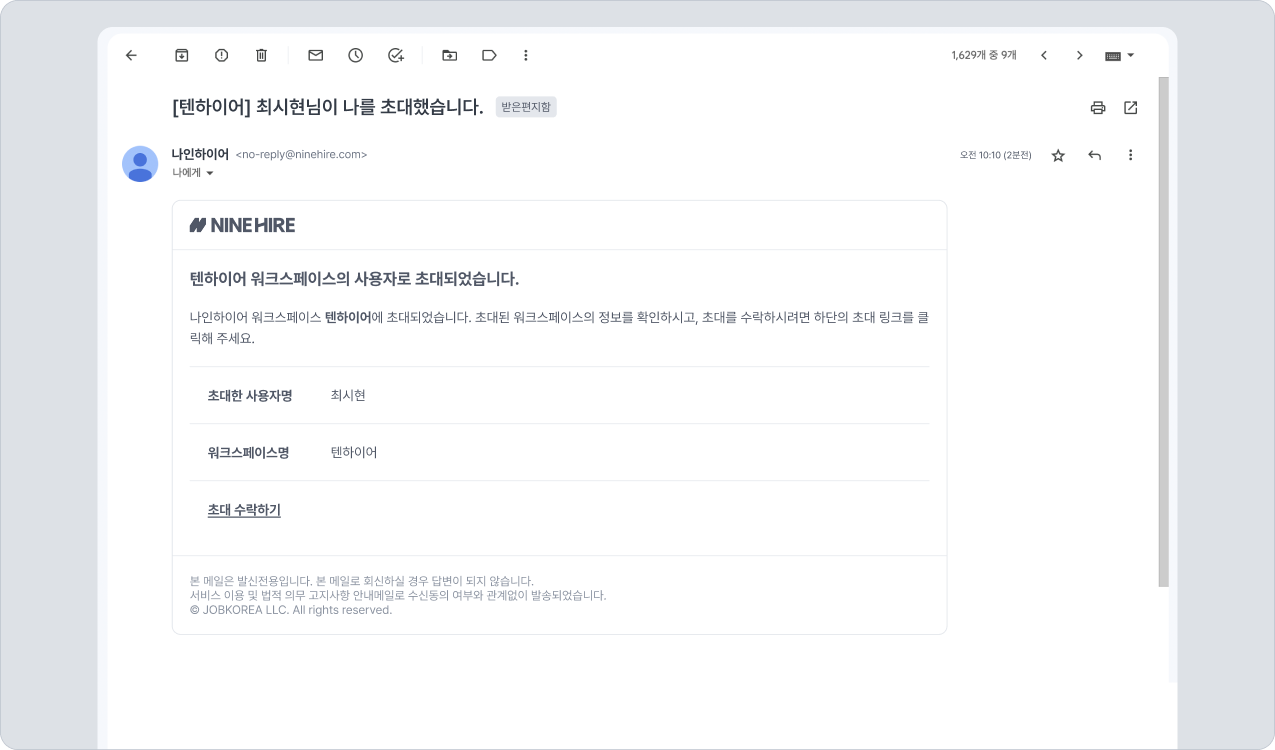Go to newer email arrow
1275x750 pixels.
tap(1044, 55)
